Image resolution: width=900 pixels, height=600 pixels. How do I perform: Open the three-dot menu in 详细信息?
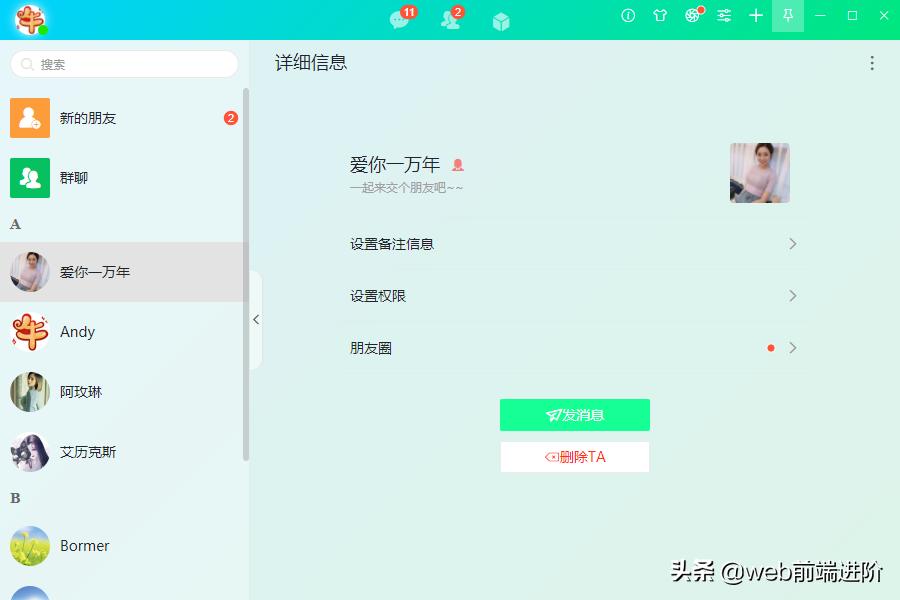[872, 62]
